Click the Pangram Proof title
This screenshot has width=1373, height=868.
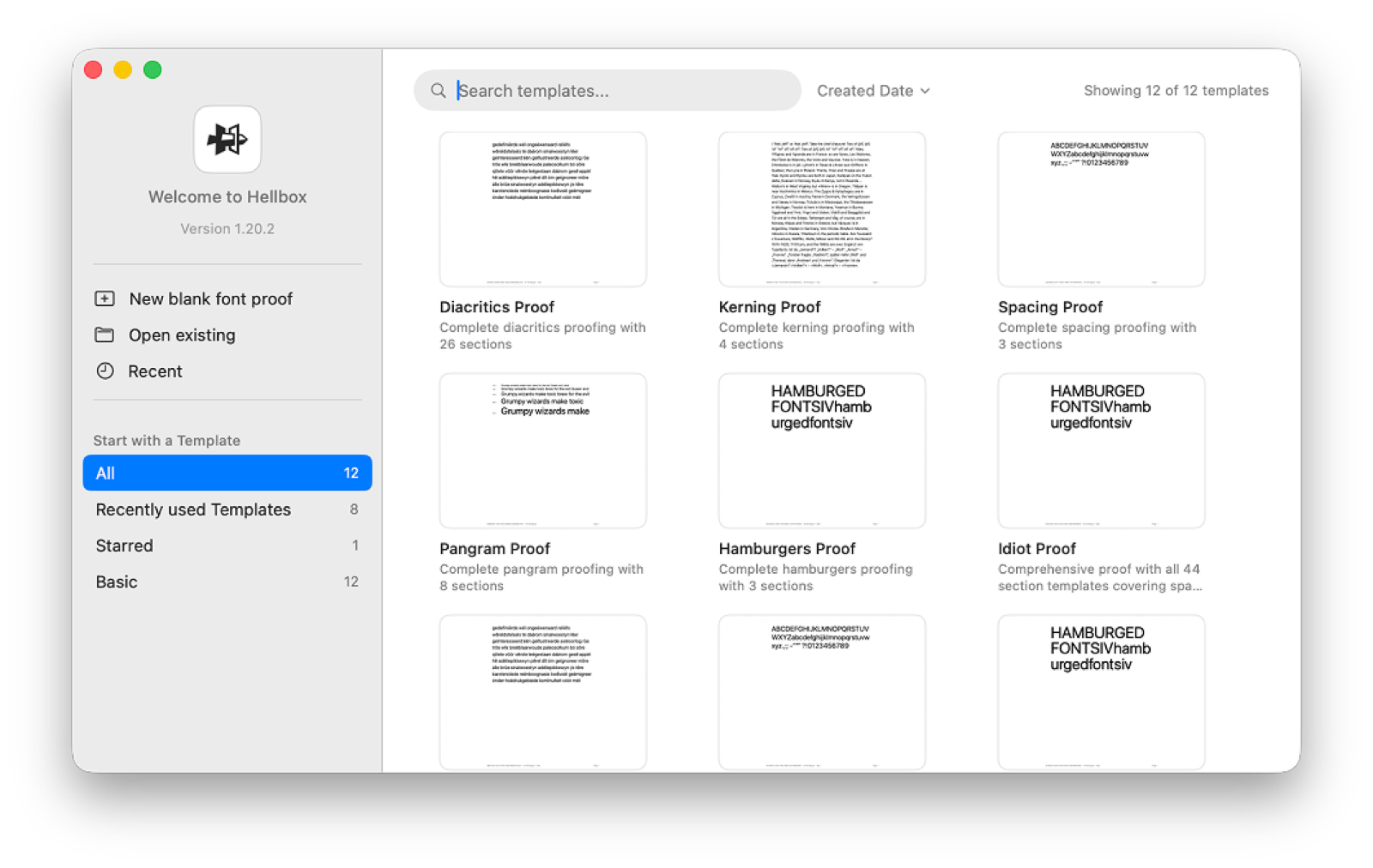(x=495, y=548)
